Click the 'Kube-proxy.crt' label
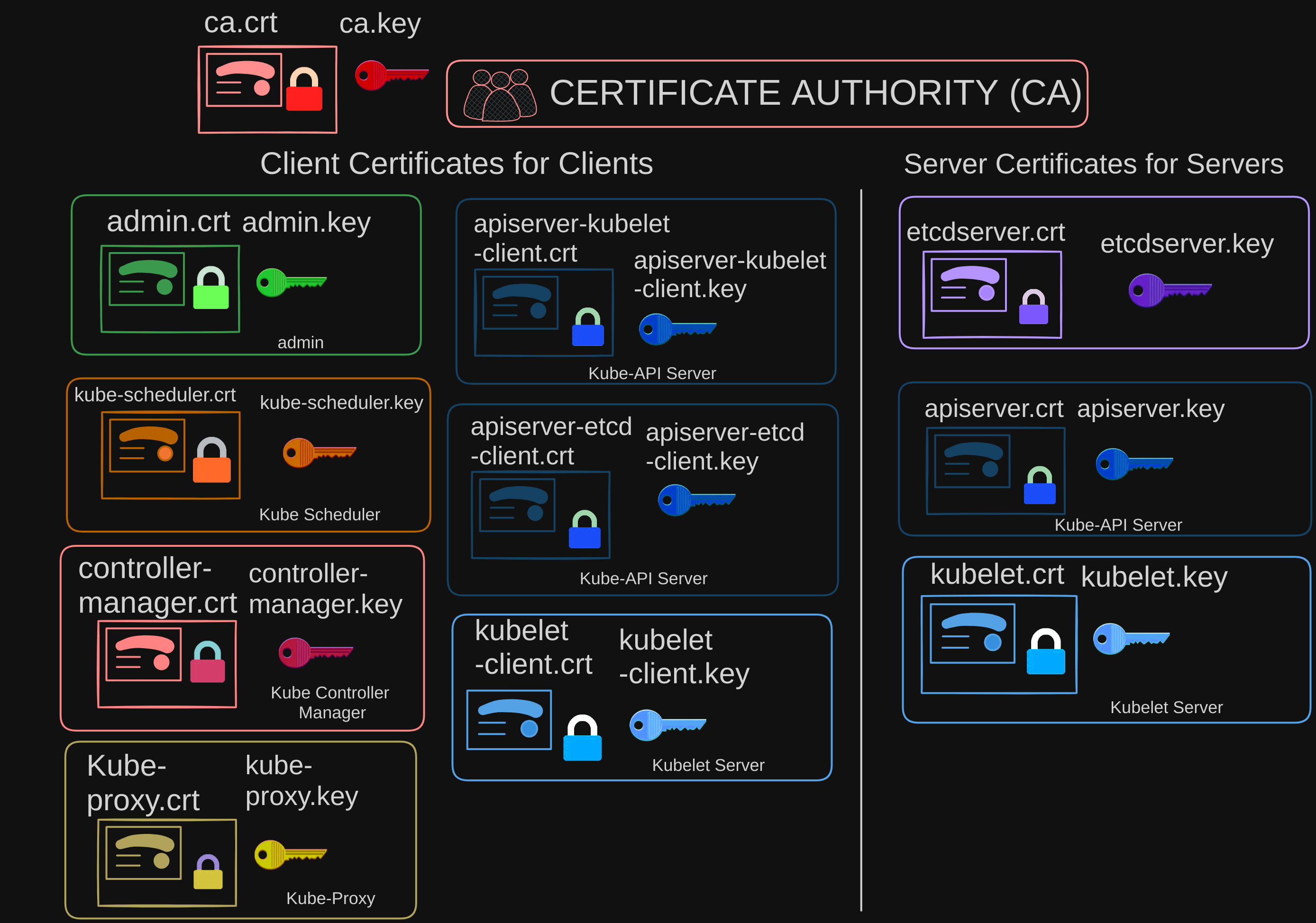 tap(143, 783)
